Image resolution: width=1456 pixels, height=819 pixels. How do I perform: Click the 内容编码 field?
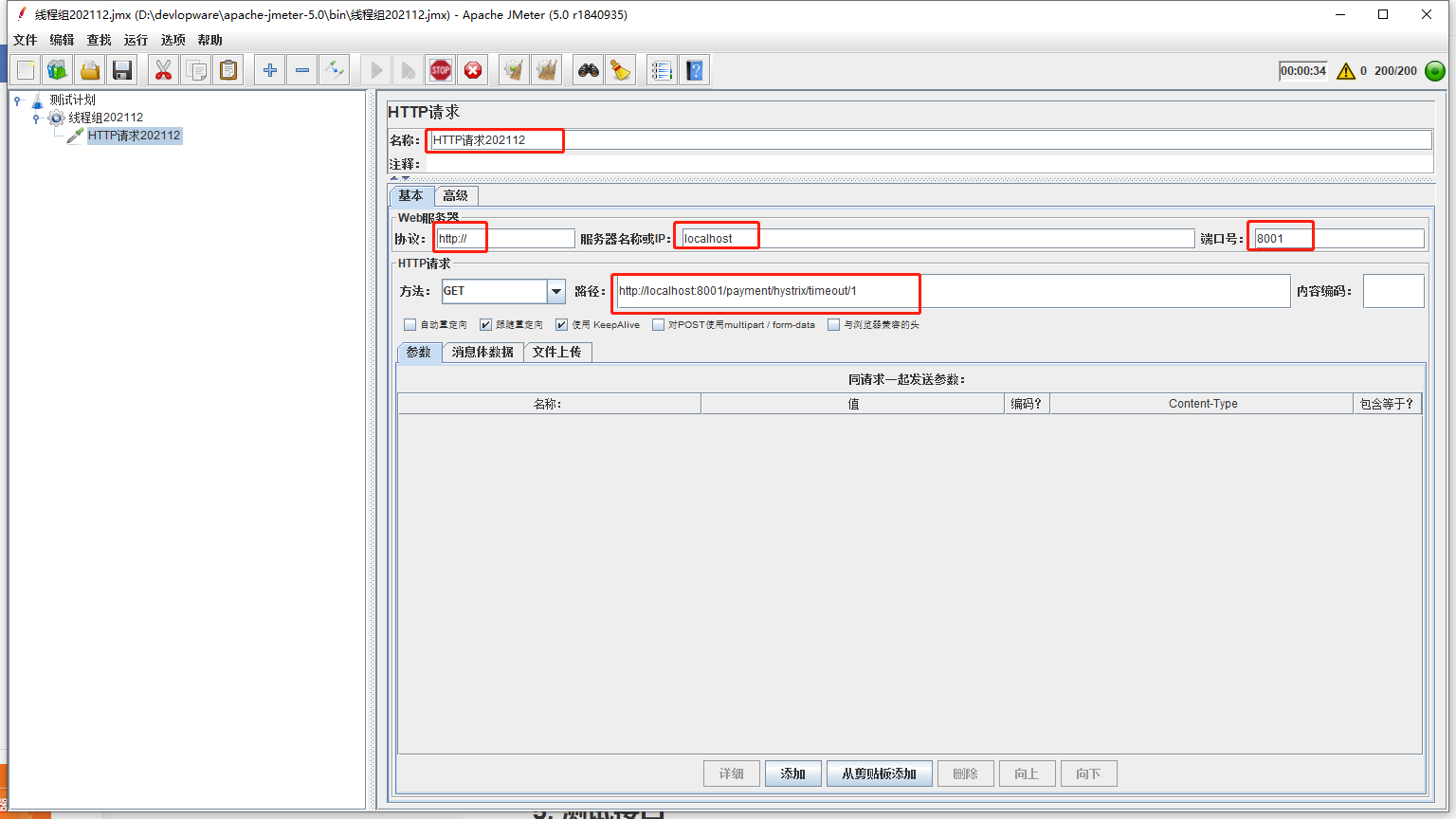click(1393, 291)
